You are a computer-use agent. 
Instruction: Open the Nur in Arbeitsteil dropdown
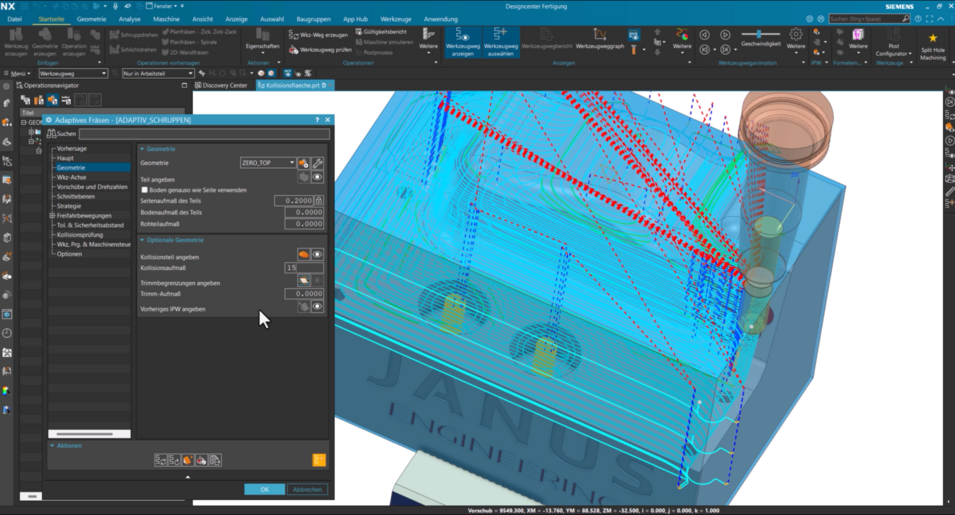(158, 73)
